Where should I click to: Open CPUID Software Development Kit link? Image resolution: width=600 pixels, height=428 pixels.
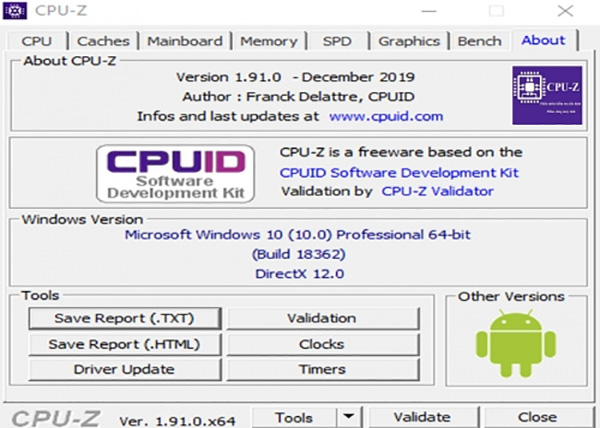pyautogui.click(x=399, y=173)
